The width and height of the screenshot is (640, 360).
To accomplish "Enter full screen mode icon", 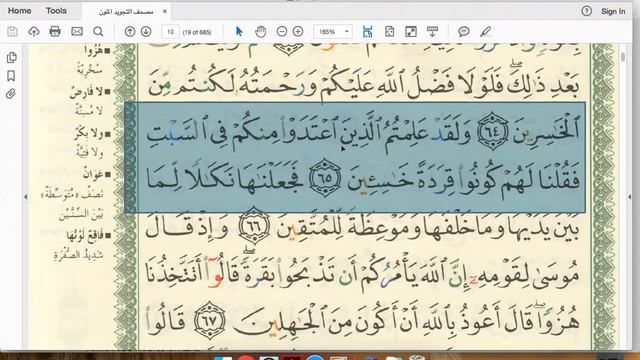I will click(411, 31).
